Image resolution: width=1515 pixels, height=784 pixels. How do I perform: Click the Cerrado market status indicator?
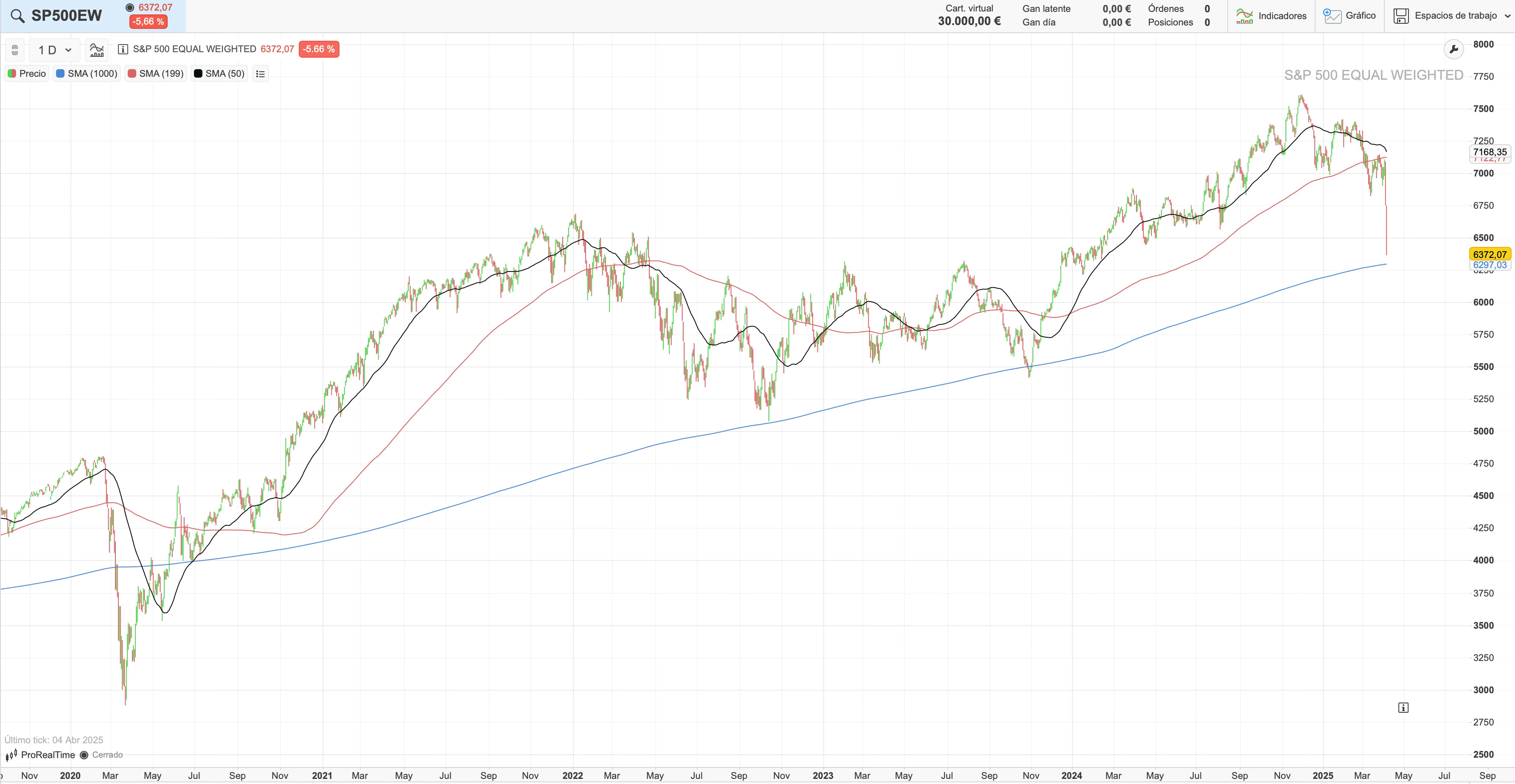tap(102, 755)
